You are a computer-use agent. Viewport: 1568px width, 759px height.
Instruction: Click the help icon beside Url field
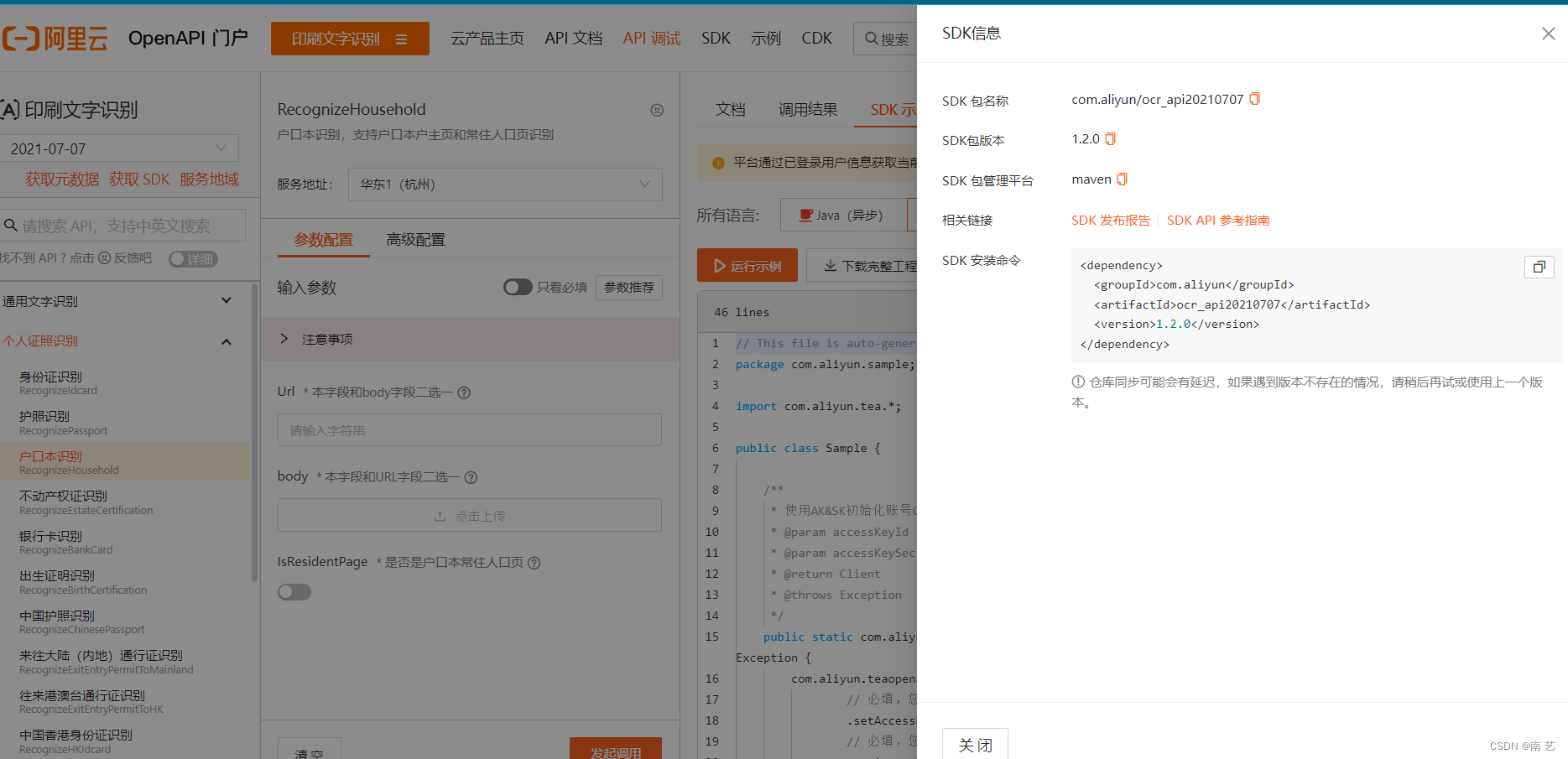[464, 392]
